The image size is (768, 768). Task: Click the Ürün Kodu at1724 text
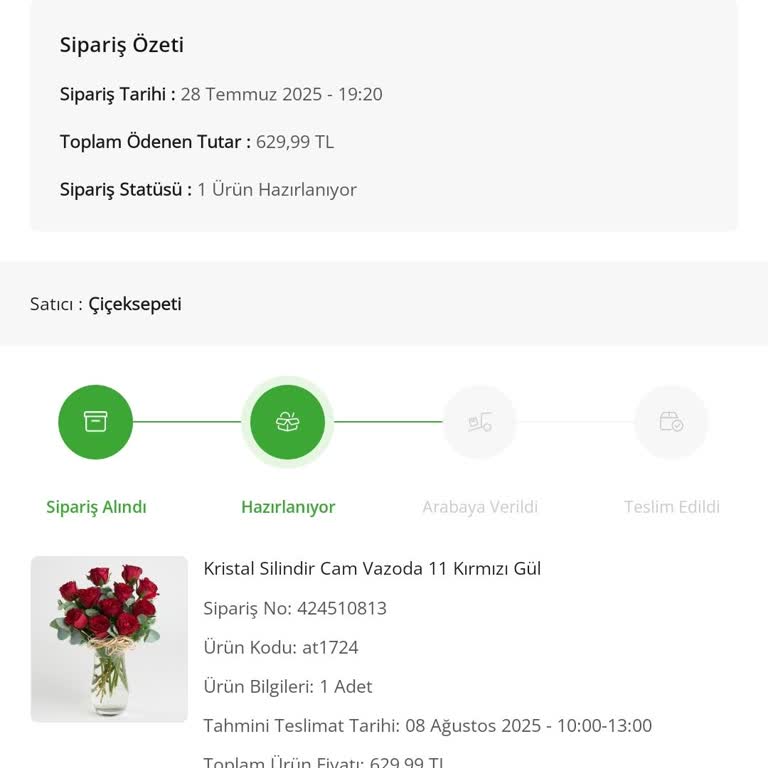281,647
